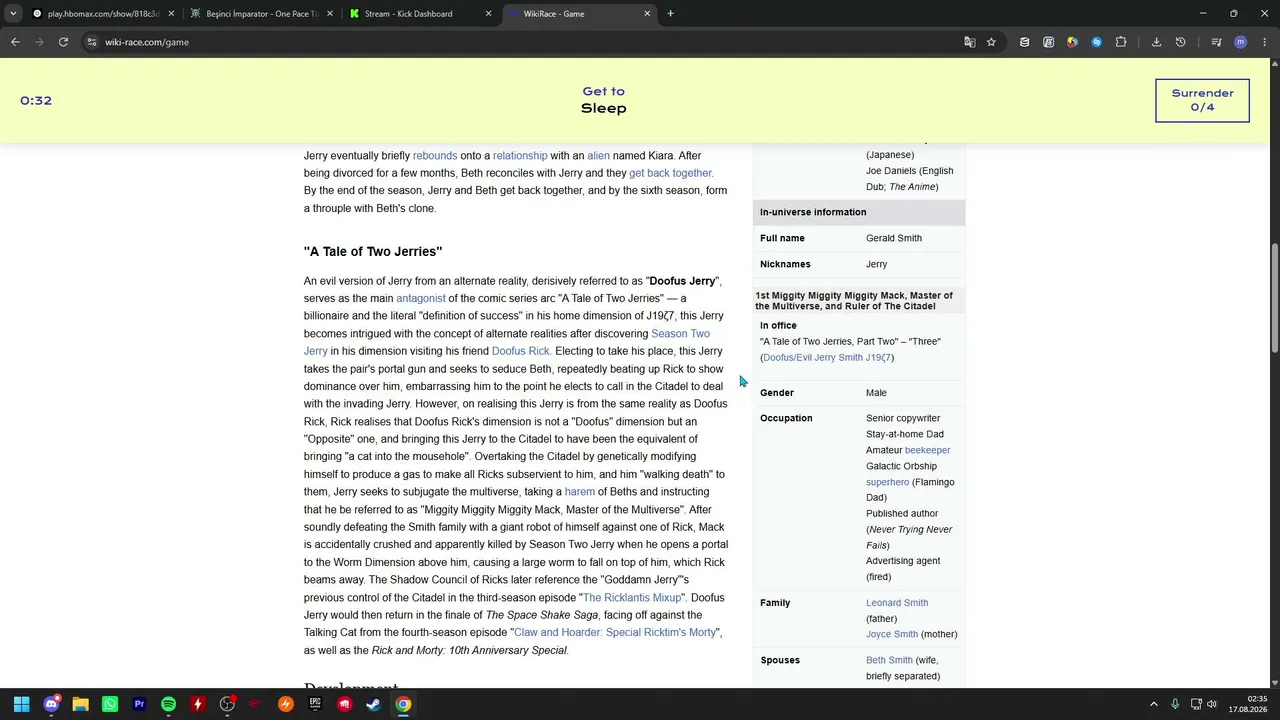Open the translate page icon
Viewport: 1280px width, 720px height.
tap(969, 42)
